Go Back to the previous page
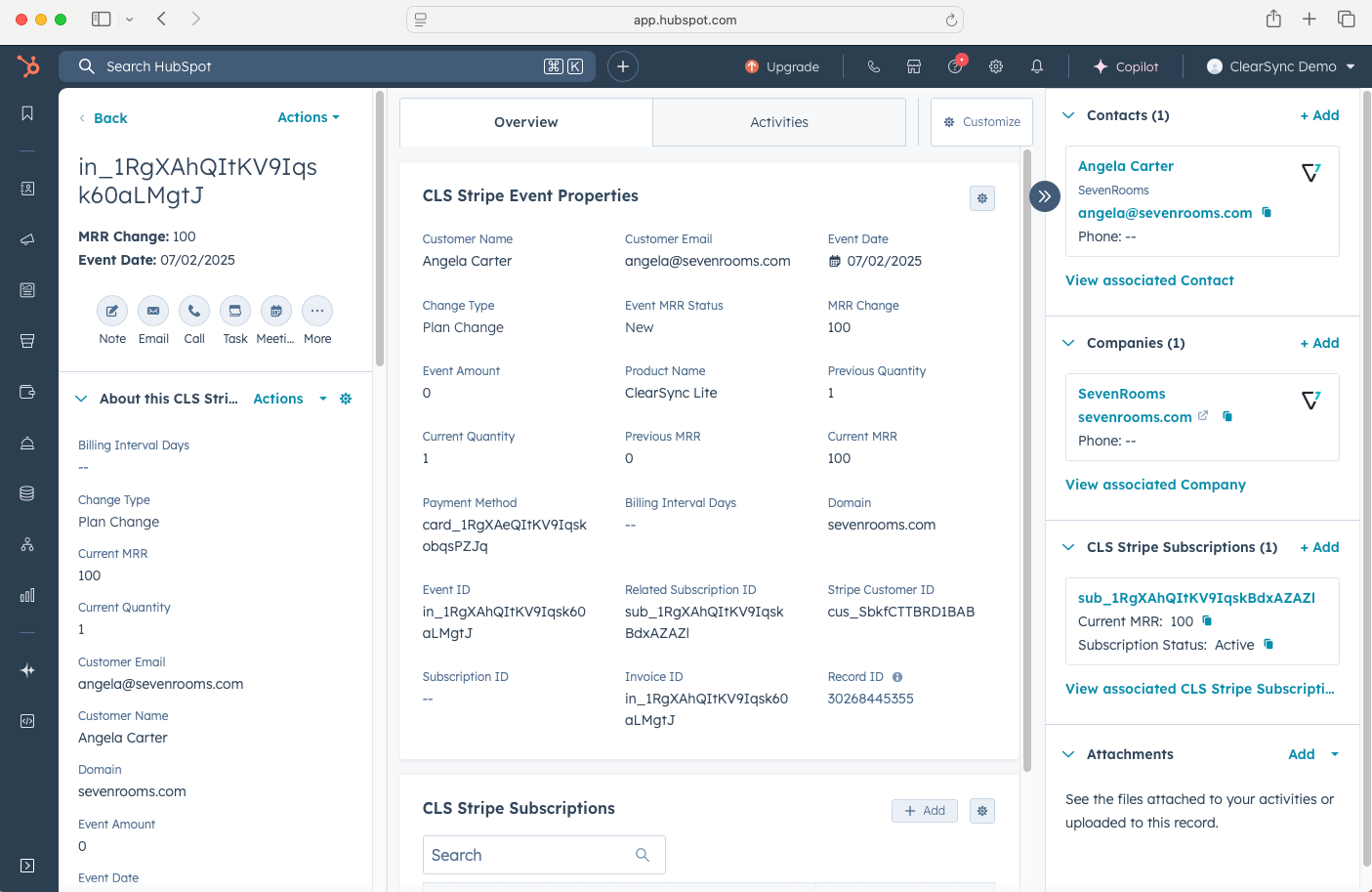This screenshot has width=1372, height=892. point(104,118)
